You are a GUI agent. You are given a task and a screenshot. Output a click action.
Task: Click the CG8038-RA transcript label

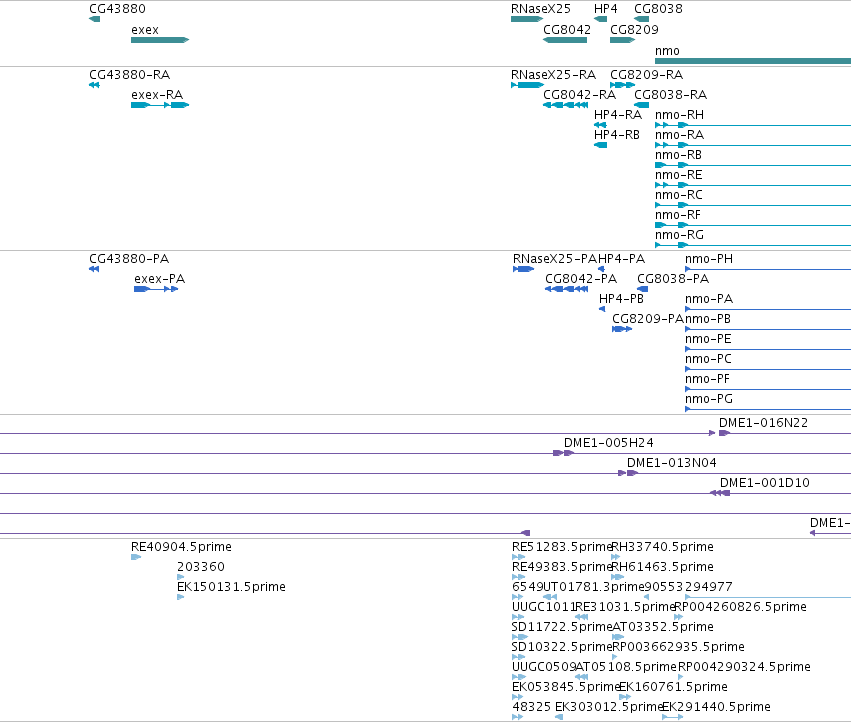(x=670, y=95)
